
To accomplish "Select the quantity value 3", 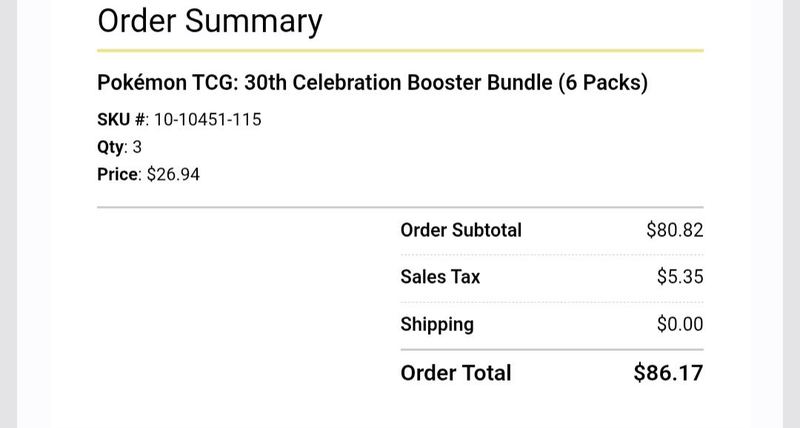I will [137, 147].
